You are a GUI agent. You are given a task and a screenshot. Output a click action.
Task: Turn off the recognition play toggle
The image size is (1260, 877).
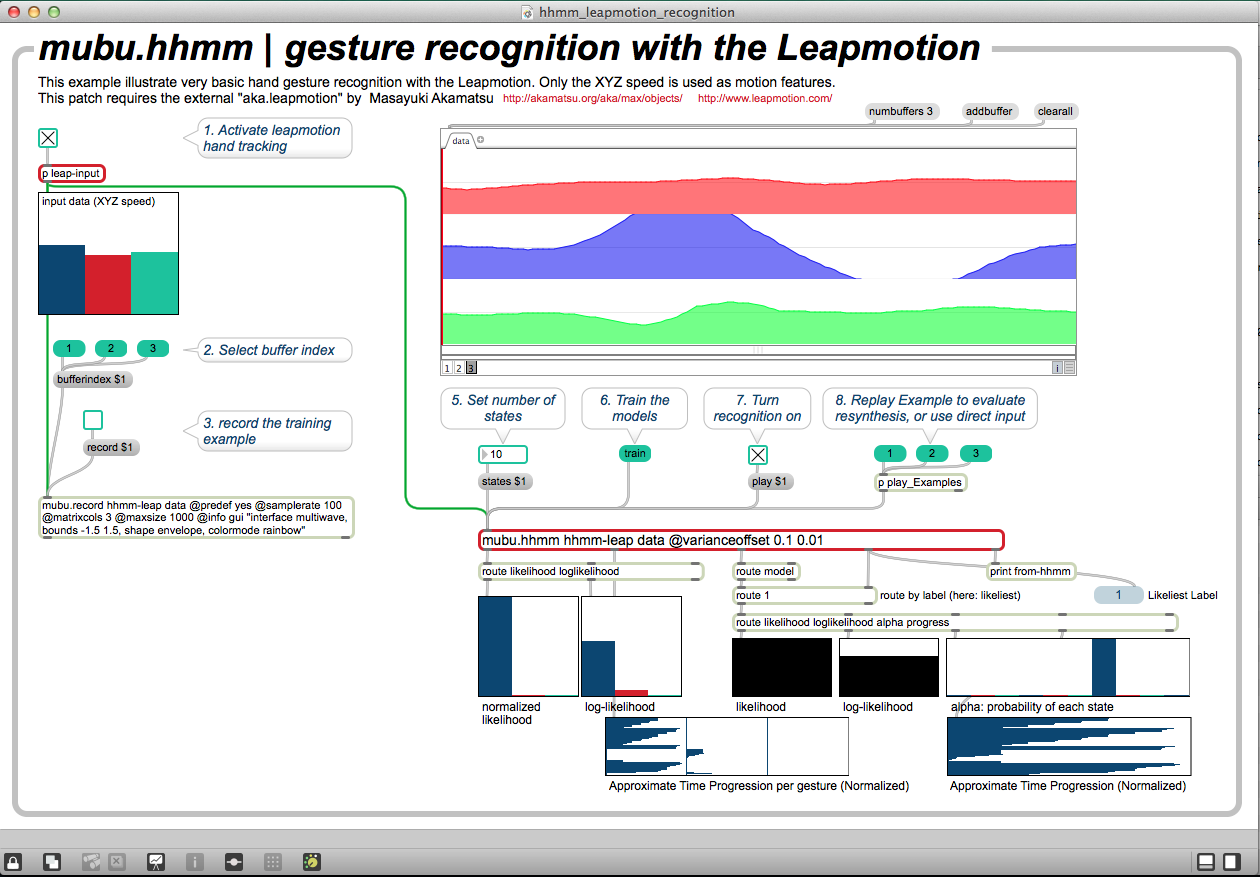[x=758, y=455]
